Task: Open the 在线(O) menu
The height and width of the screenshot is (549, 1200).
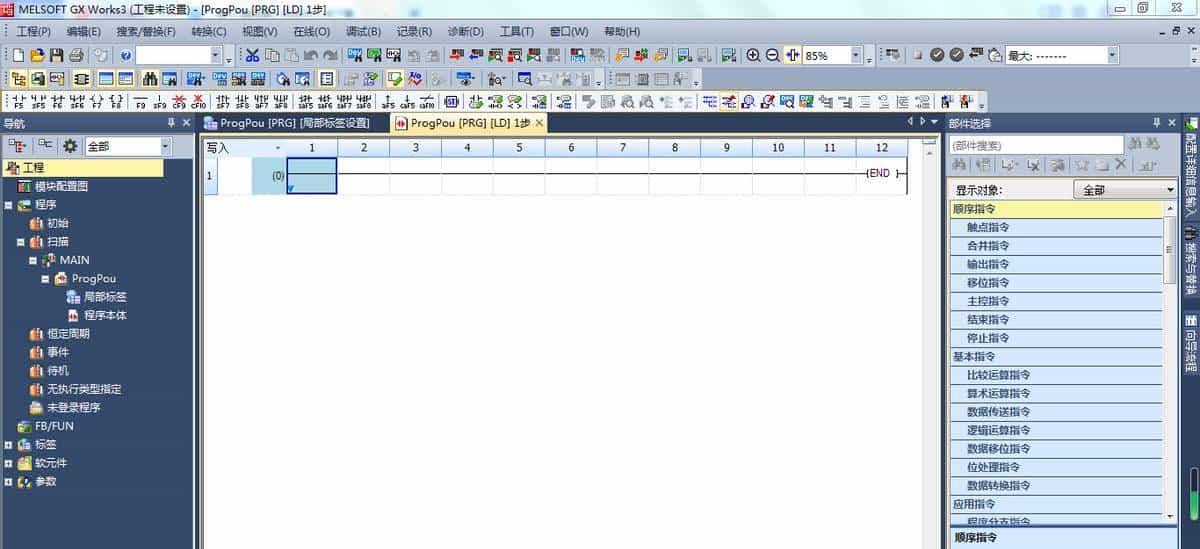Action: 311,31
